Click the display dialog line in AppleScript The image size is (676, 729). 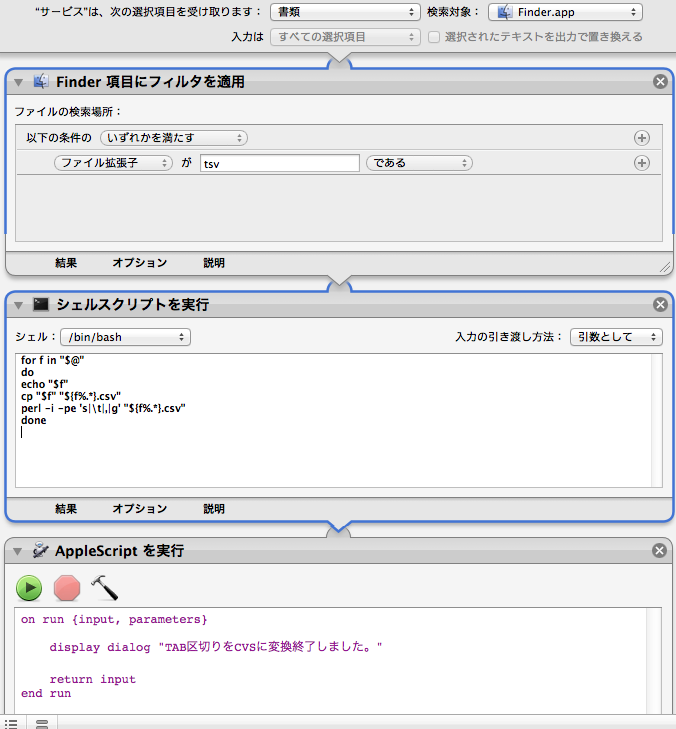[x=216, y=647]
